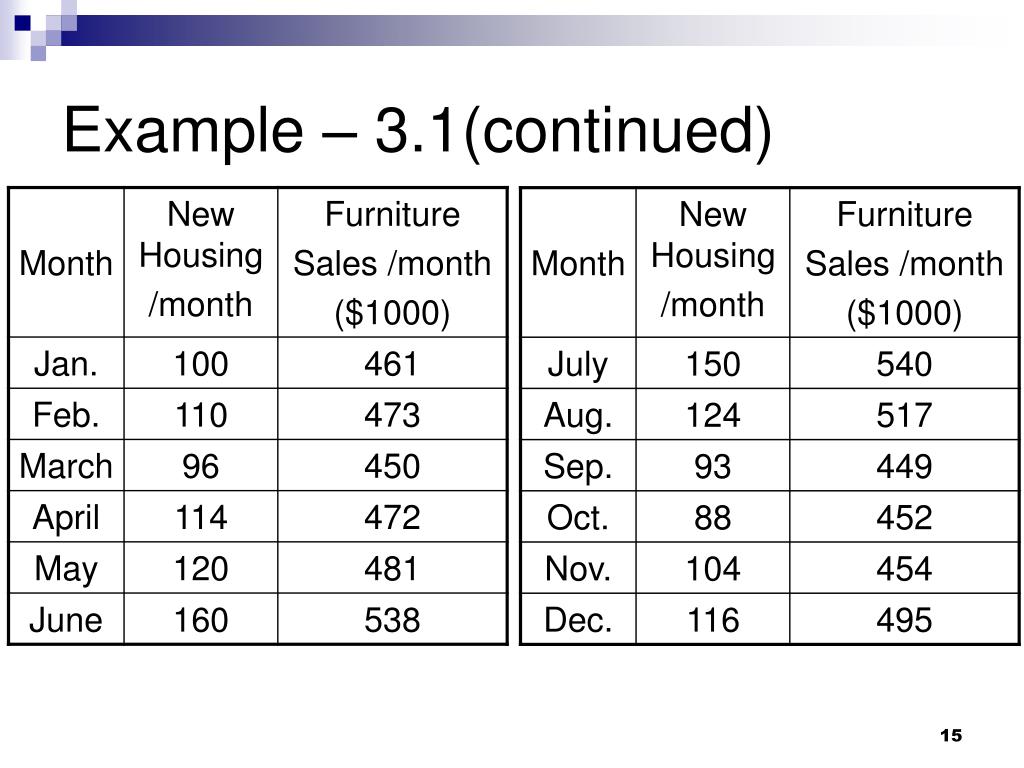Viewport: 1024px width, 768px height.
Task: Click the slide title "Example – 3.1(continued)"
Action: (x=417, y=131)
